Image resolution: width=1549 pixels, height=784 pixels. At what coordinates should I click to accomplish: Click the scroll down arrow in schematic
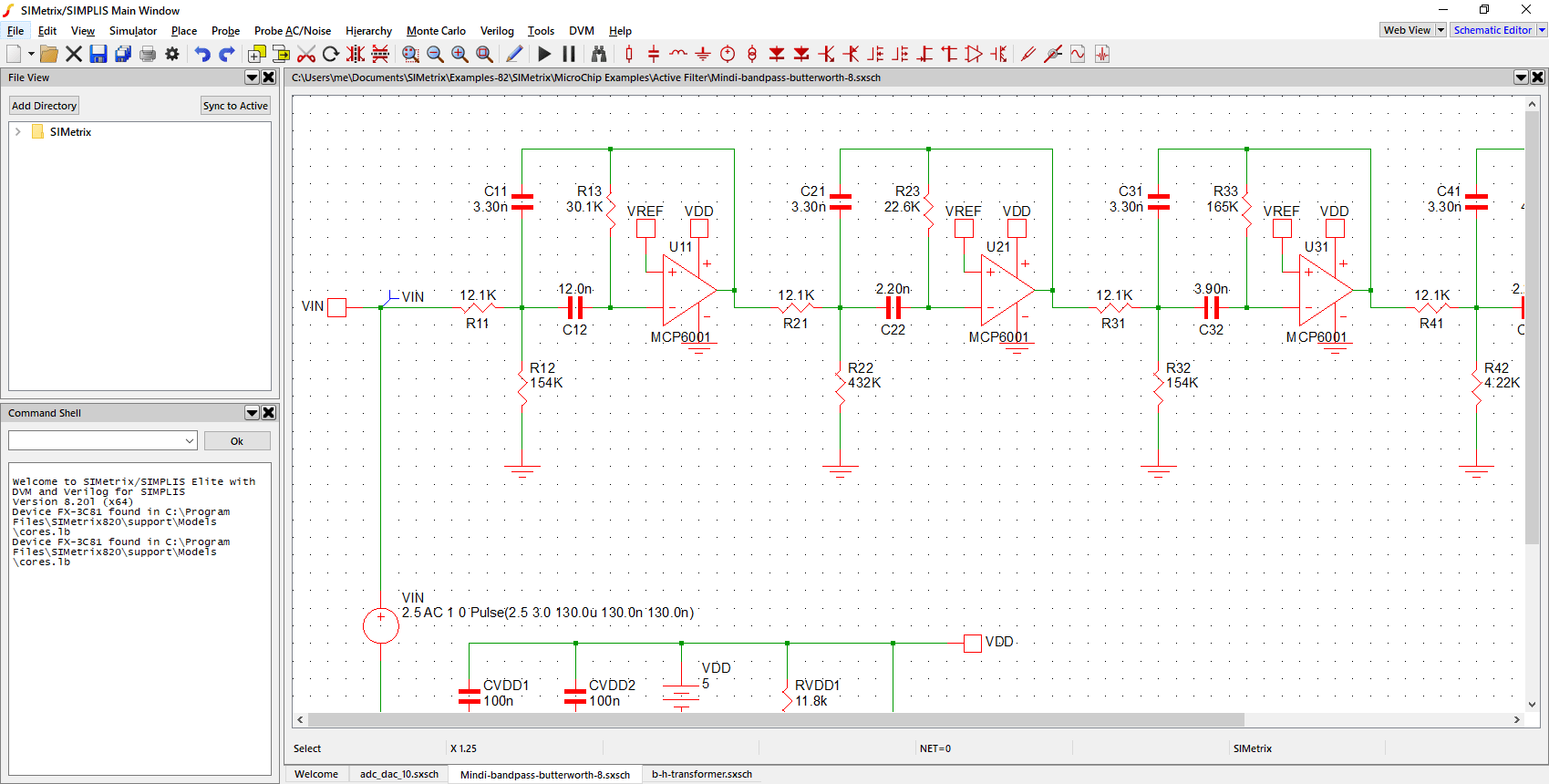point(1532,704)
